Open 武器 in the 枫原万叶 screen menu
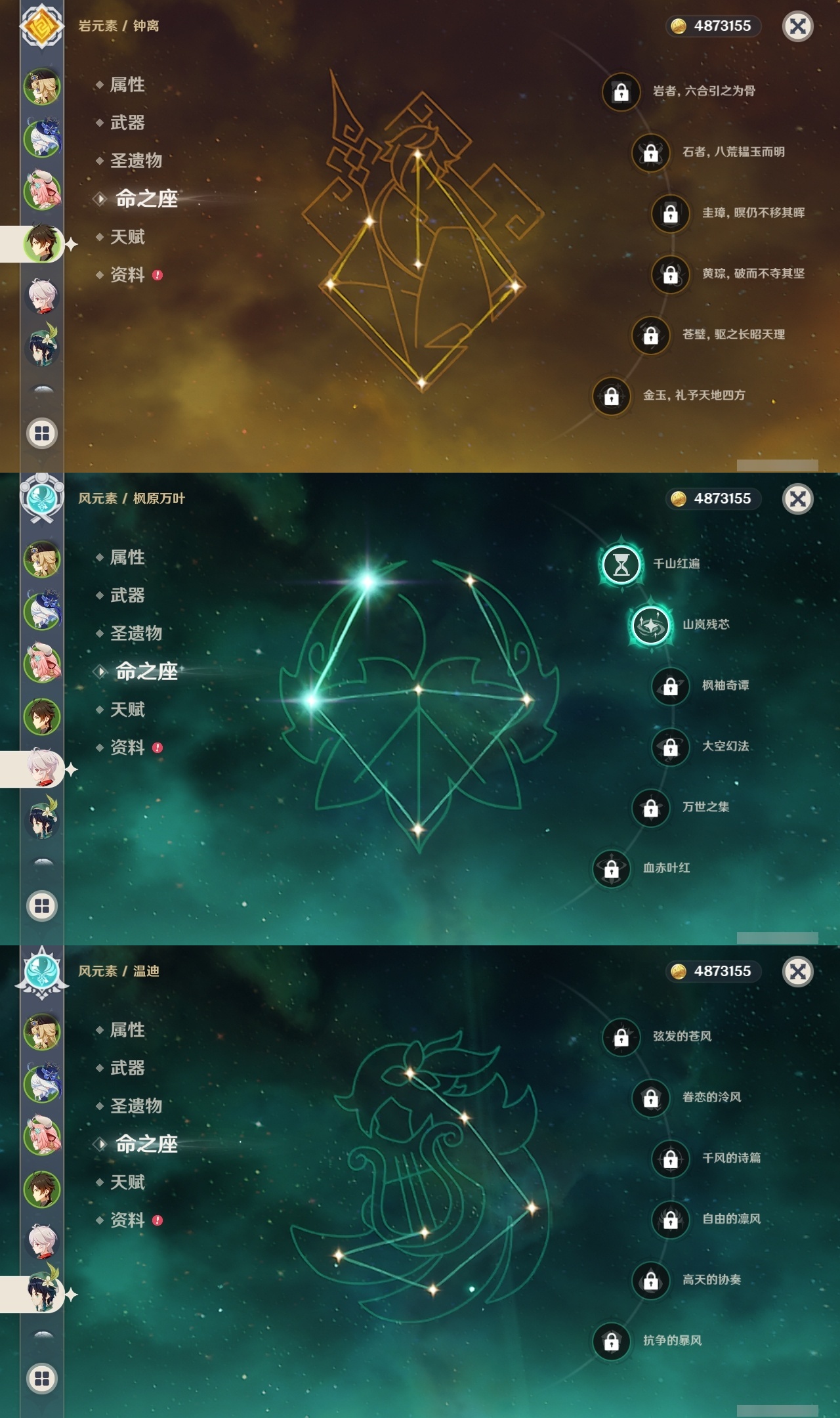Image resolution: width=840 pixels, height=1418 pixels. point(127,595)
